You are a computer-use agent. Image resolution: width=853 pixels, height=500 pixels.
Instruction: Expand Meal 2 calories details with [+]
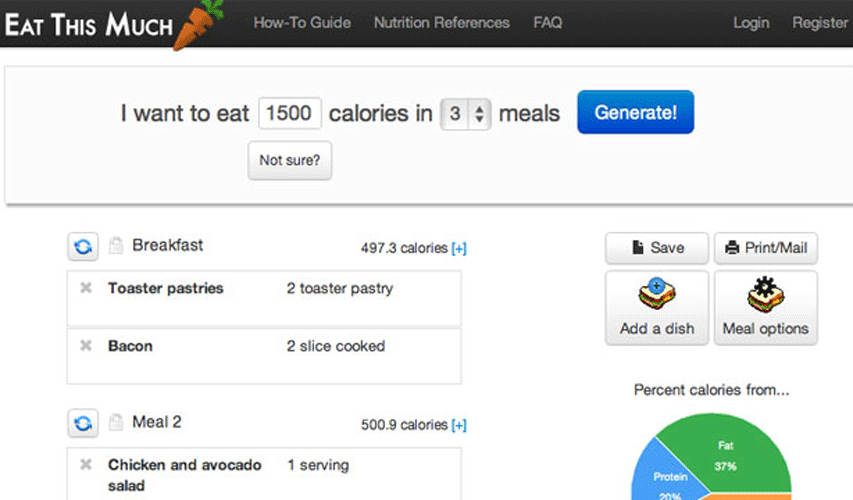459,425
